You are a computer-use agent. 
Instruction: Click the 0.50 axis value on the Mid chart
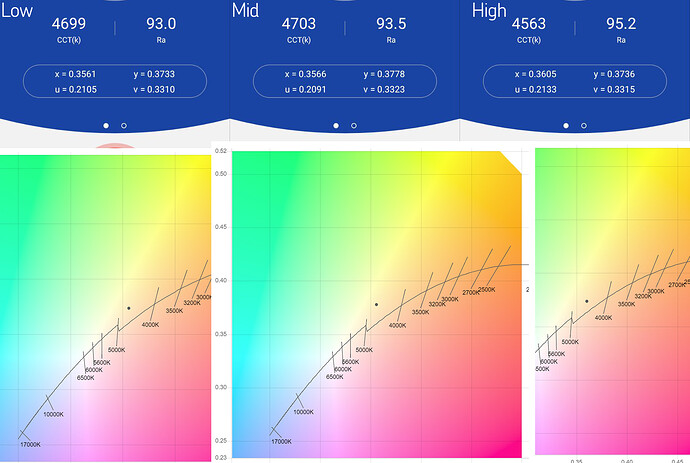tap(221, 174)
